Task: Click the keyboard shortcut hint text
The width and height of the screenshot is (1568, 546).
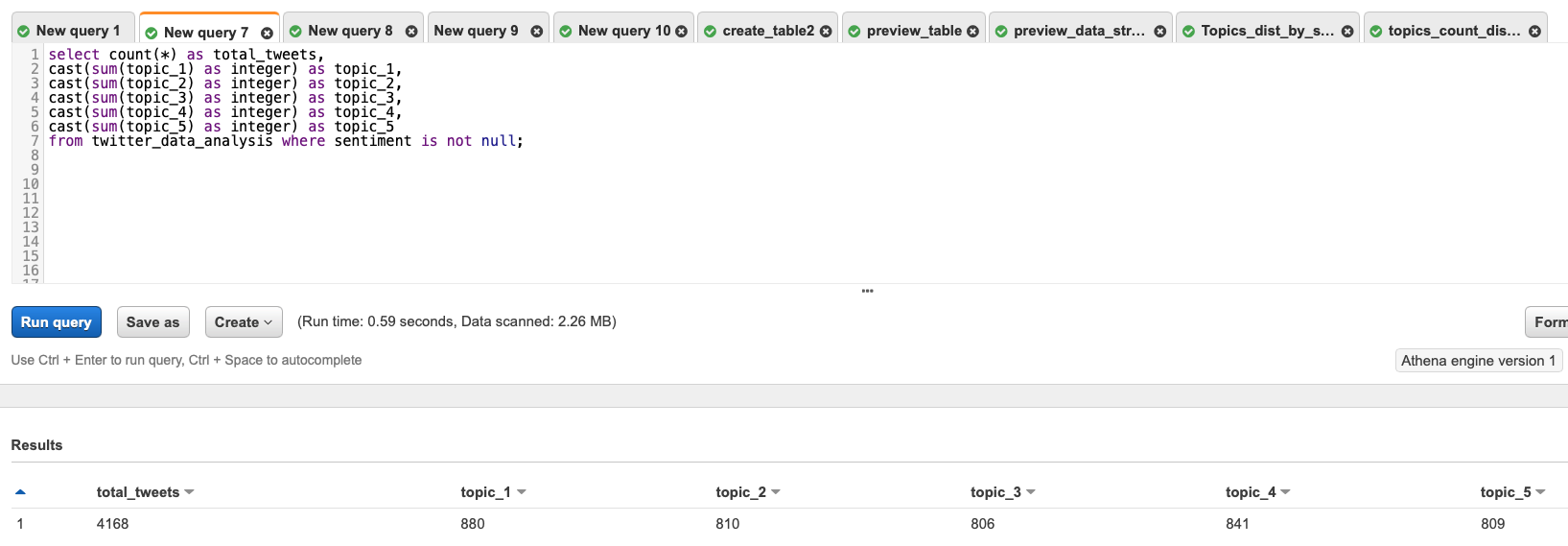Action: (x=187, y=360)
